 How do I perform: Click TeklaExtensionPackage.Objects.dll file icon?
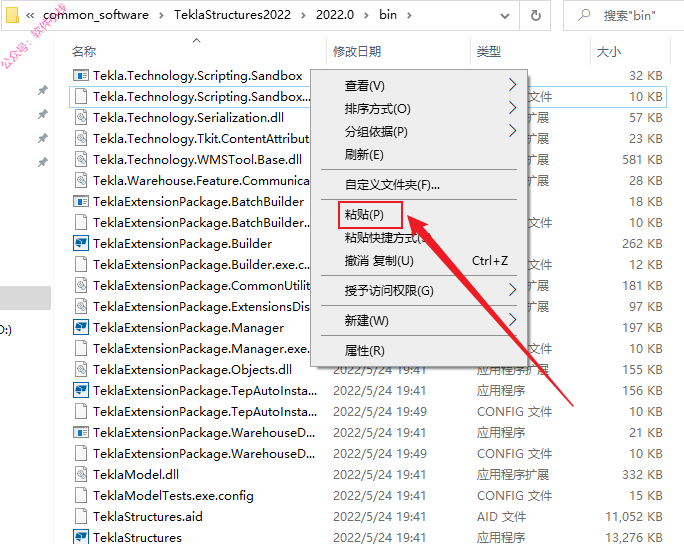(x=81, y=370)
